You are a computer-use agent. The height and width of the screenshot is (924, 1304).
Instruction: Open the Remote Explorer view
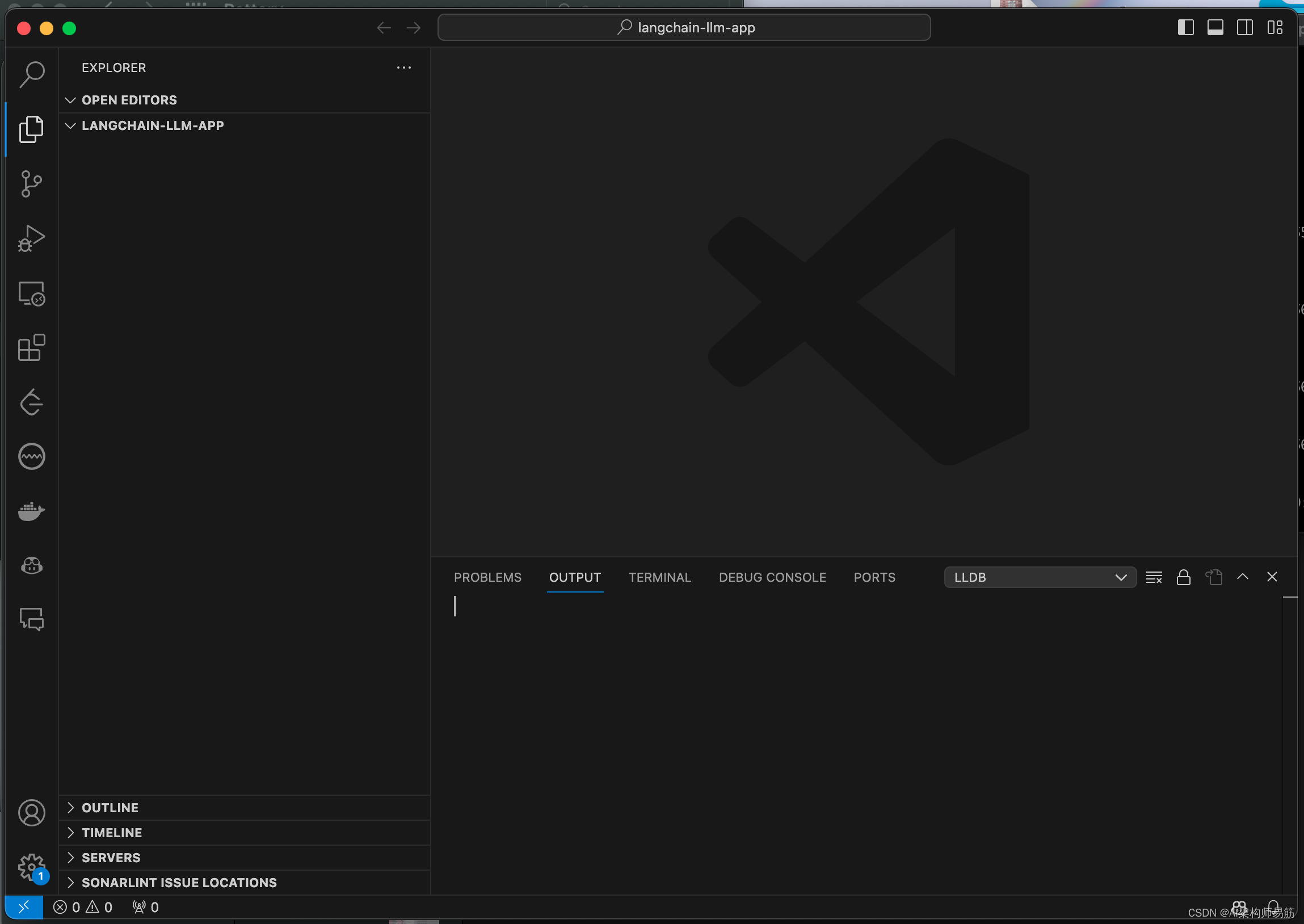[32, 293]
